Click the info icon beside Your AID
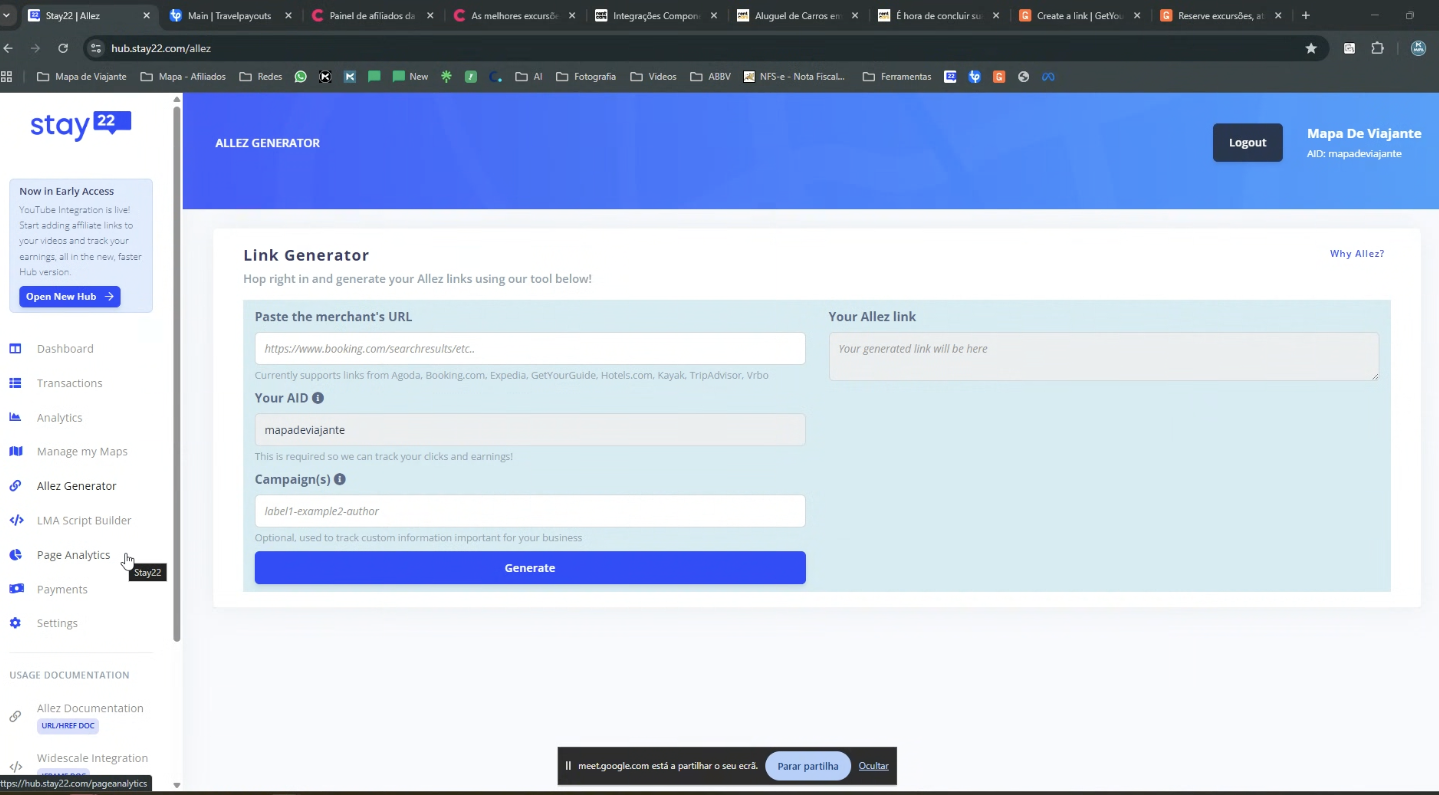This screenshot has height=795, width=1439. pos(318,398)
